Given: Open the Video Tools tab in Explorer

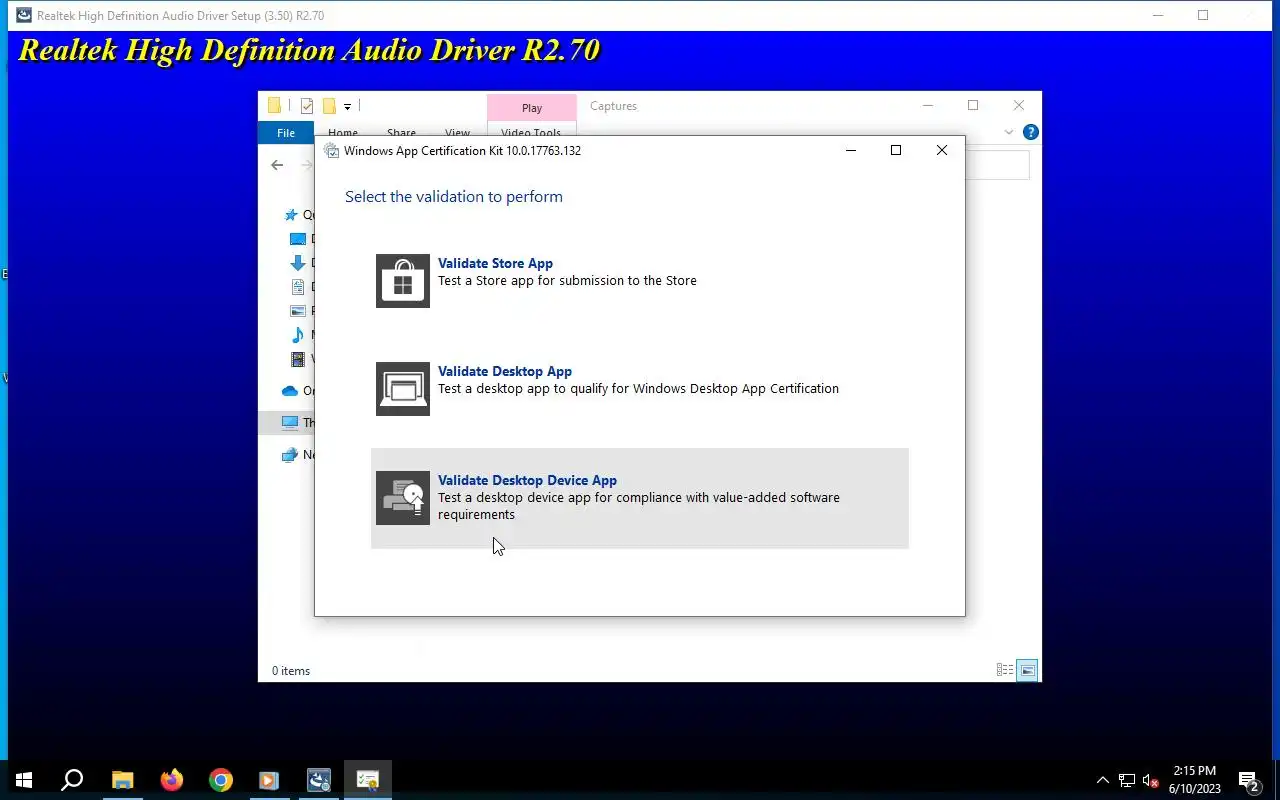Looking at the screenshot, I should (x=531, y=132).
